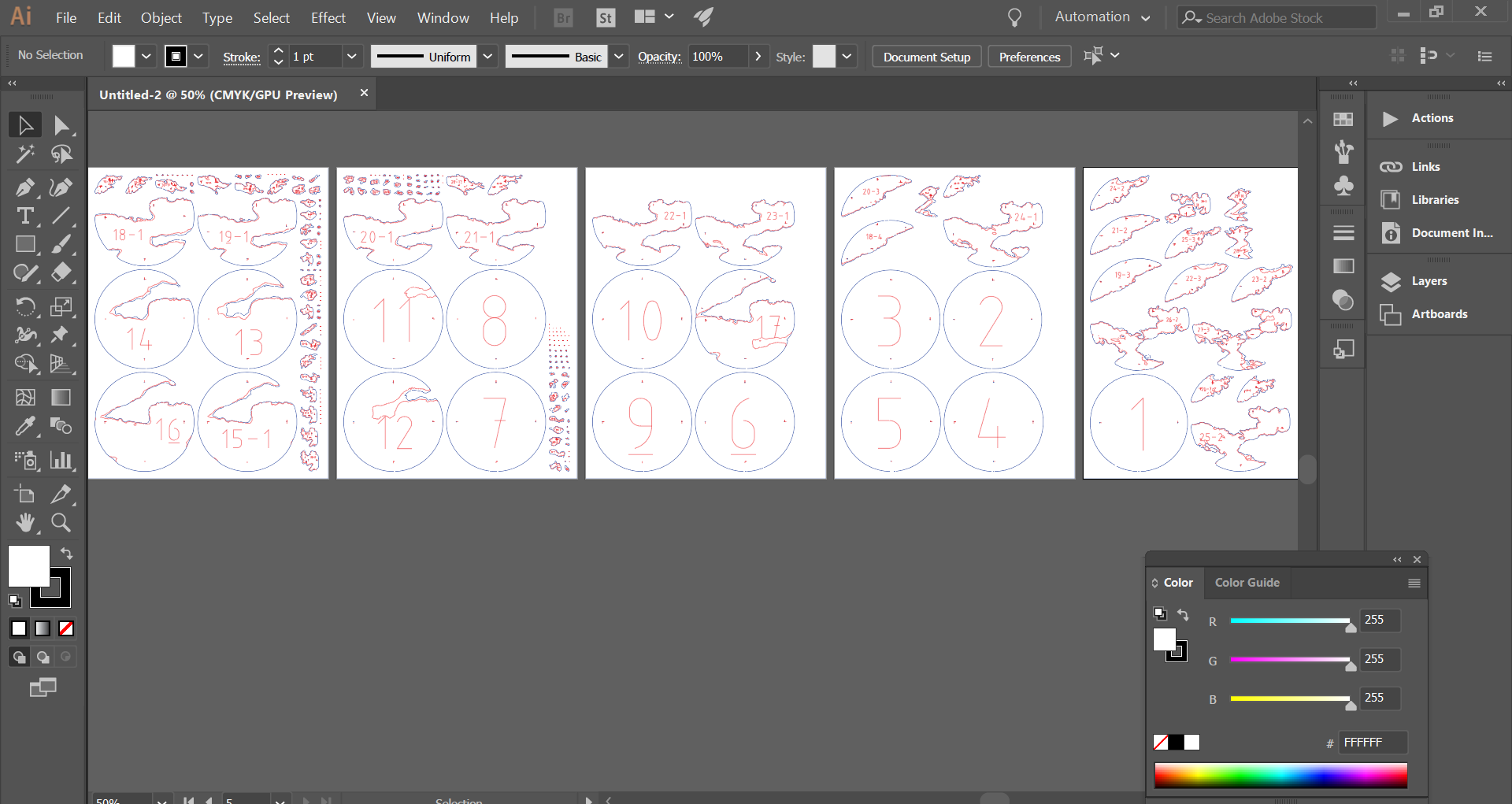This screenshot has width=1512, height=804.
Task: Open the Artboards panel
Action: coord(1438,314)
